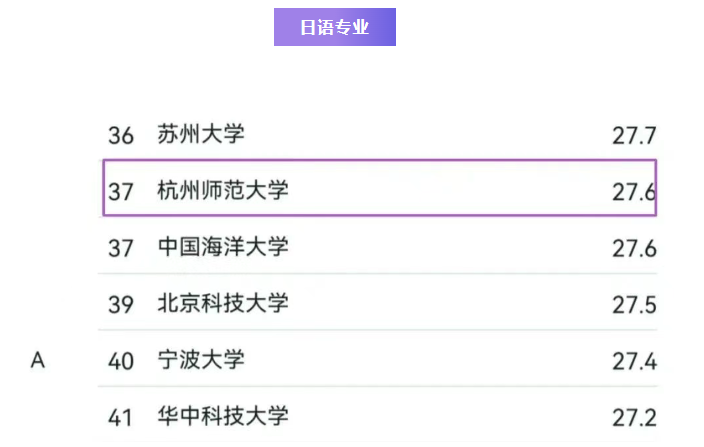This screenshot has height=447, width=704.
Task: Click the rank number 36
Action: coord(121,135)
